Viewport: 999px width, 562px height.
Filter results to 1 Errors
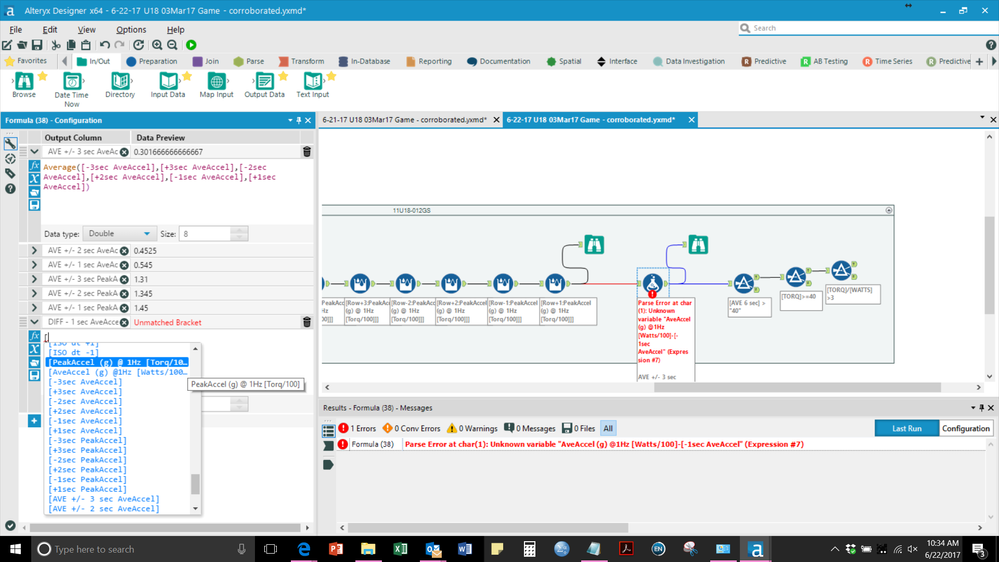pos(357,428)
